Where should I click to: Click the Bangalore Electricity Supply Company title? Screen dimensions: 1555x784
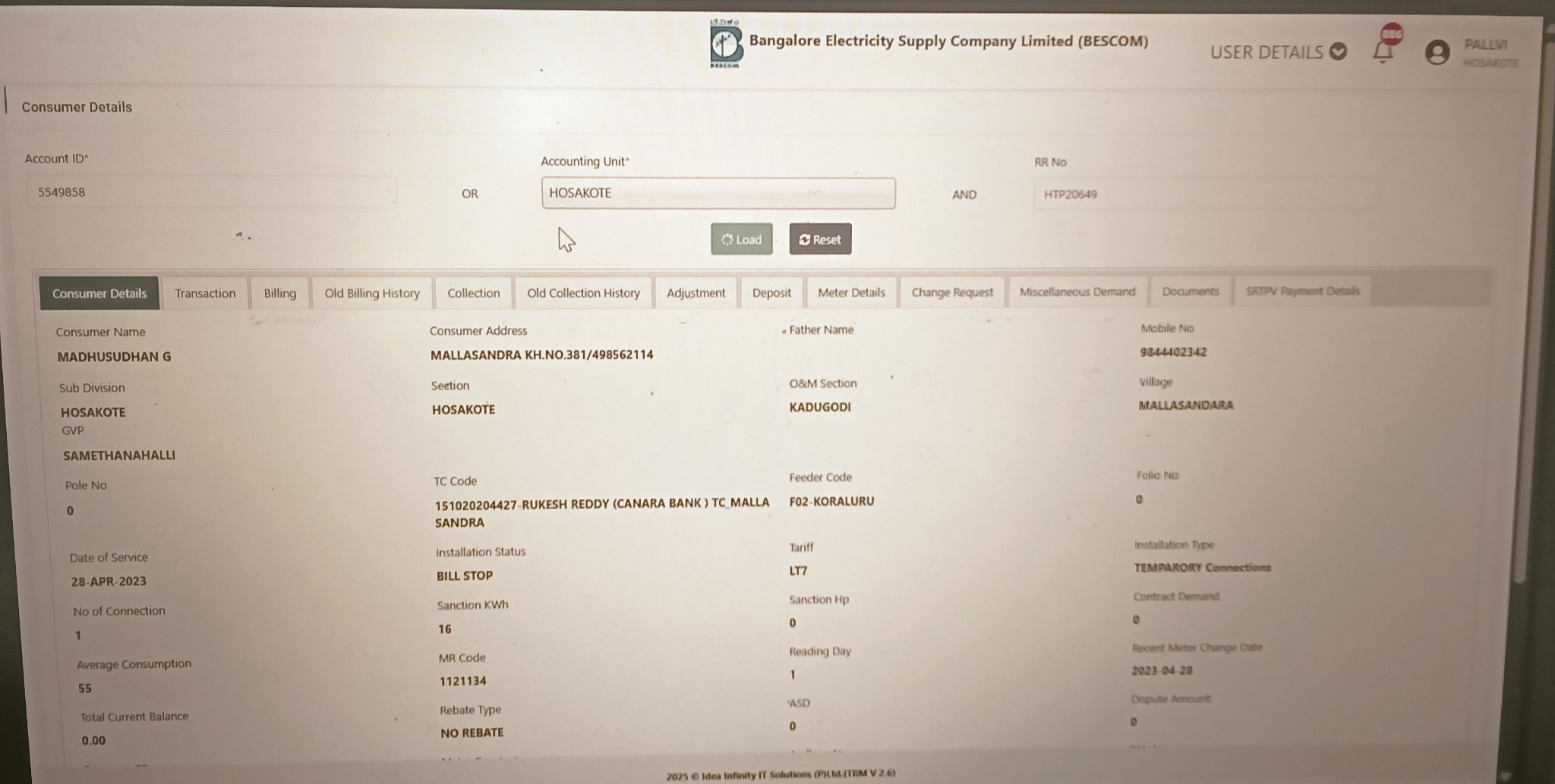pos(948,41)
